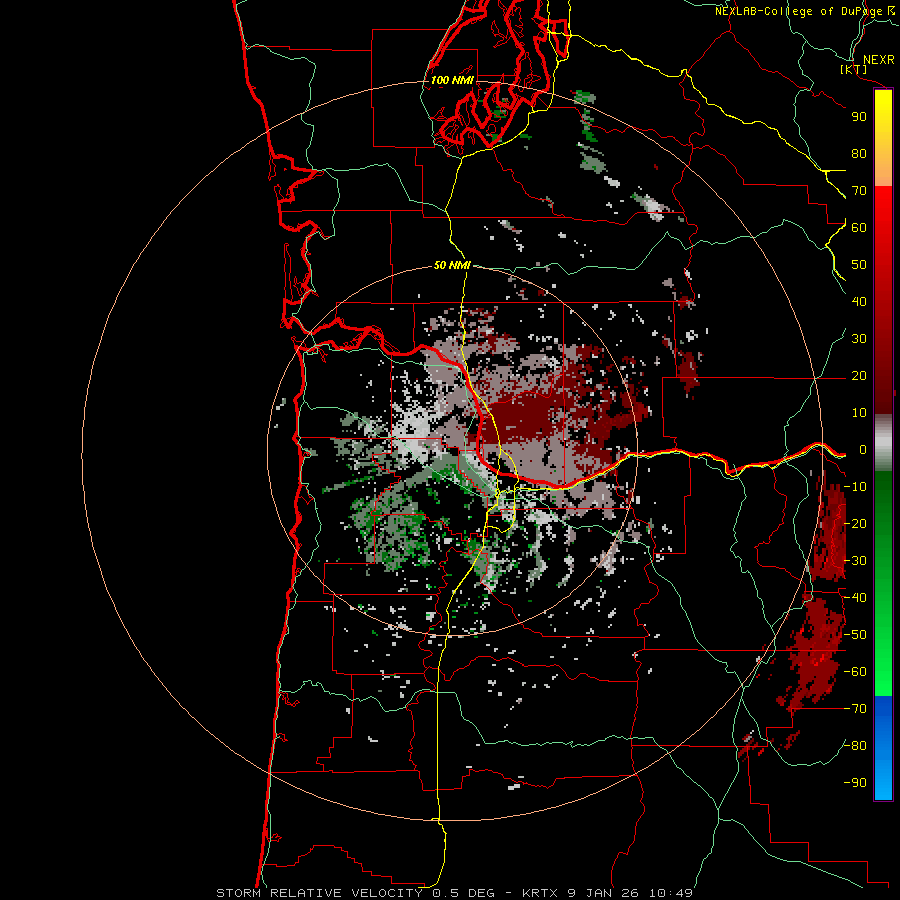Image resolution: width=900 pixels, height=900 pixels.
Task: Click the 90 value on the velocity scale
Action: 859,117
